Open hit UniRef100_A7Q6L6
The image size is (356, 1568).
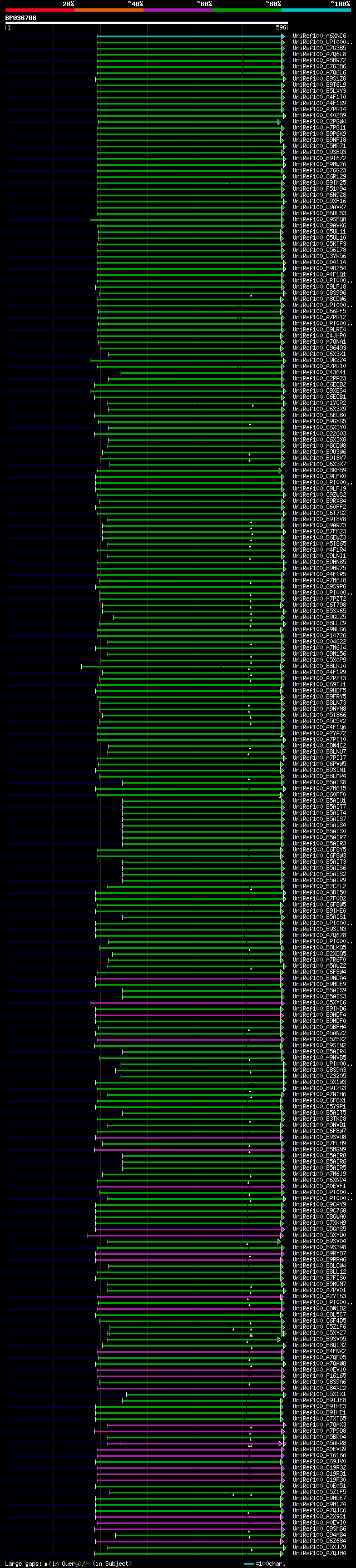click(x=319, y=72)
